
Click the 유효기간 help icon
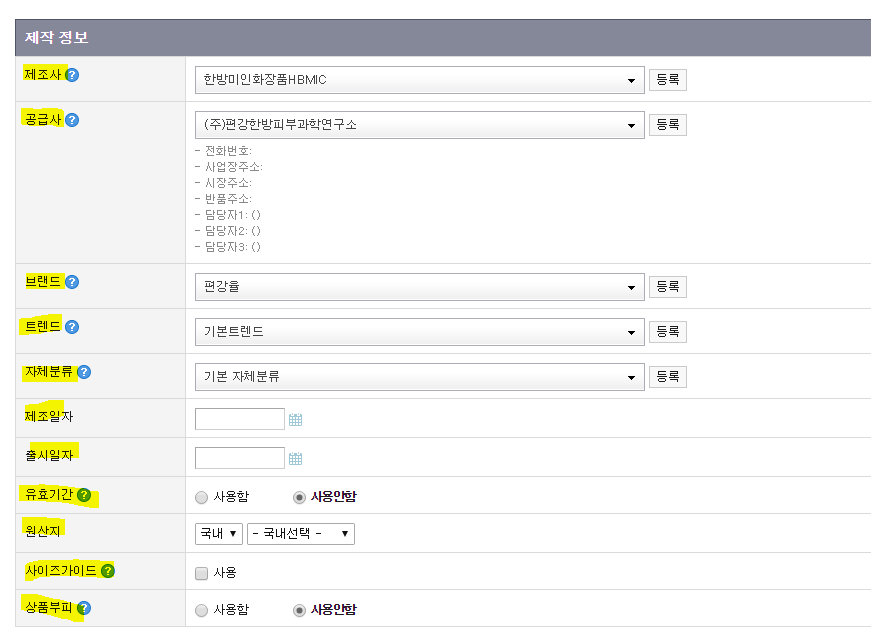[82, 494]
